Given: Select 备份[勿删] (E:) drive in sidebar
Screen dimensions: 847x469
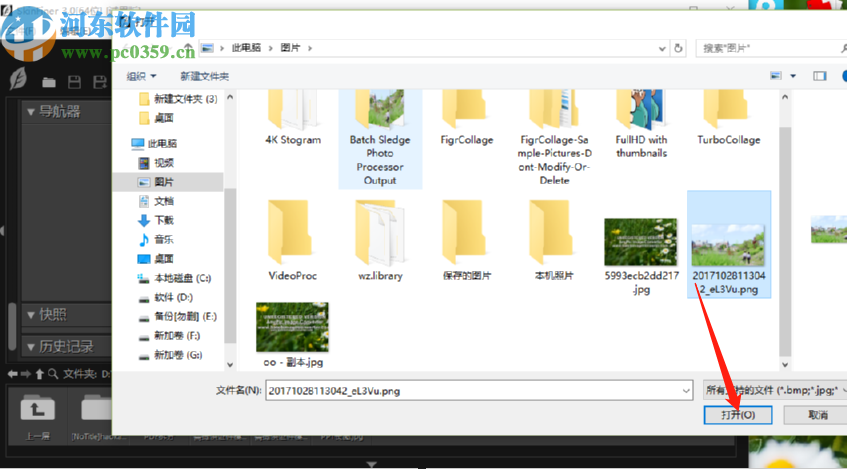Looking at the screenshot, I should [178, 317].
